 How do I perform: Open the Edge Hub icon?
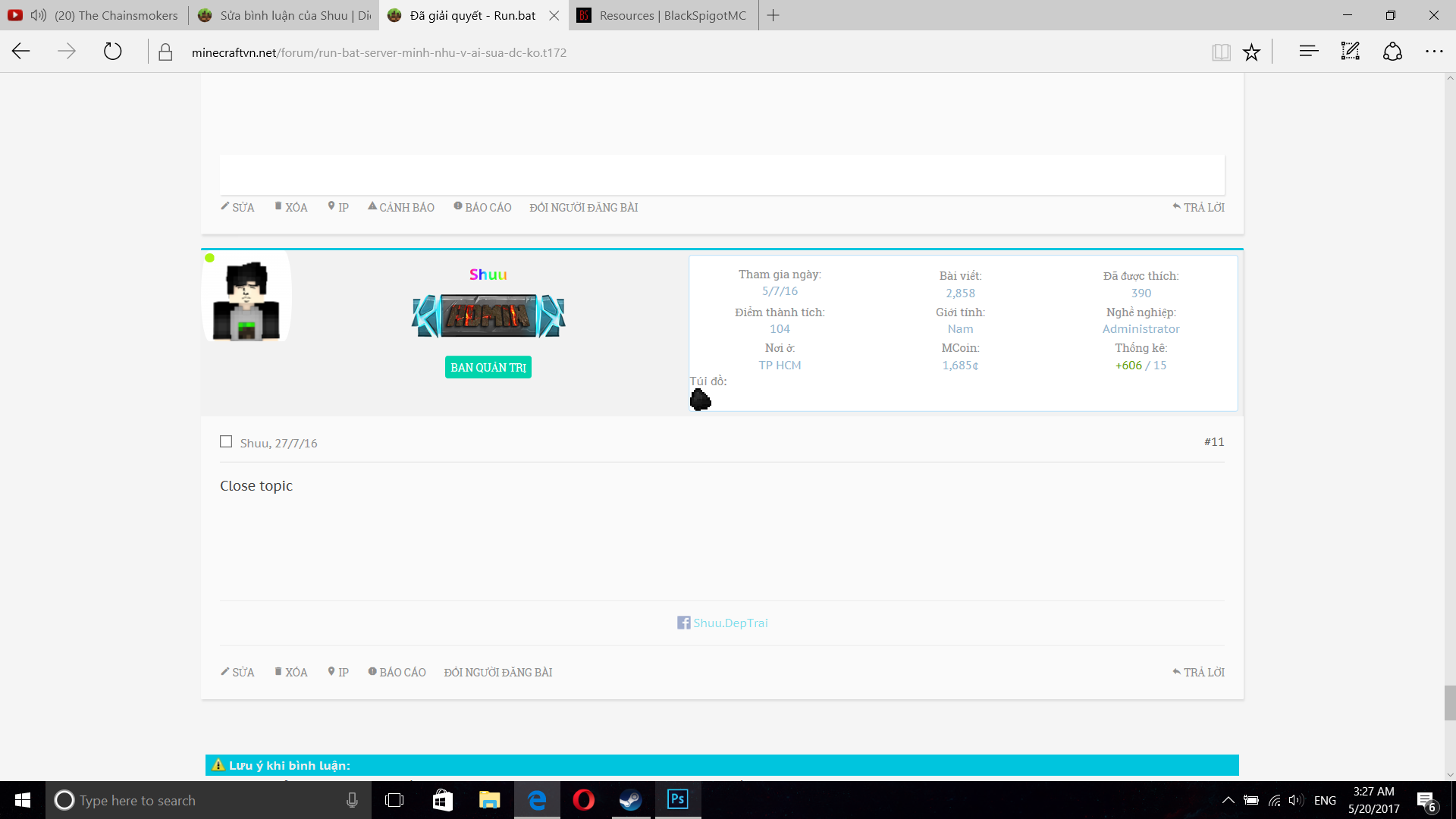(1308, 52)
